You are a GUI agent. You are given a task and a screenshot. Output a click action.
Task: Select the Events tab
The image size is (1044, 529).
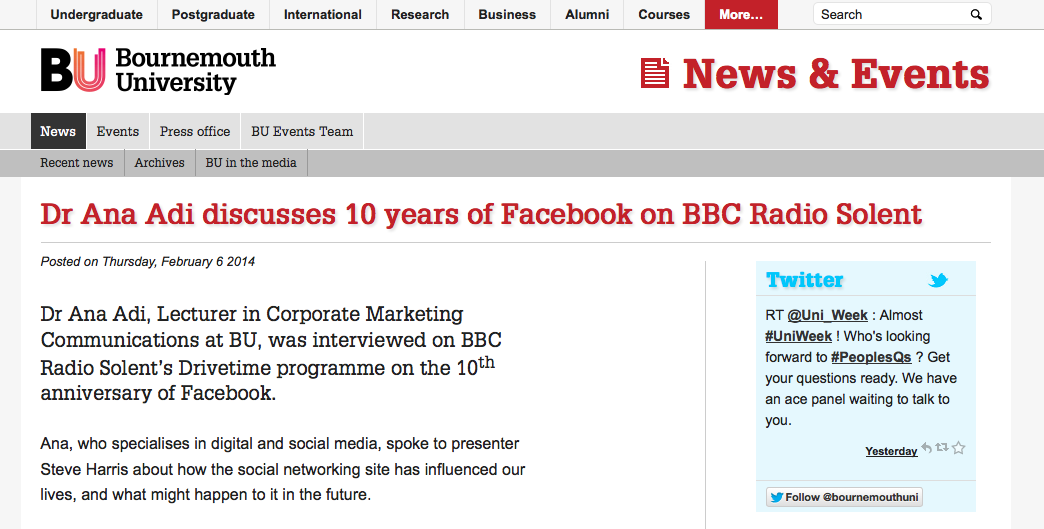tap(118, 131)
